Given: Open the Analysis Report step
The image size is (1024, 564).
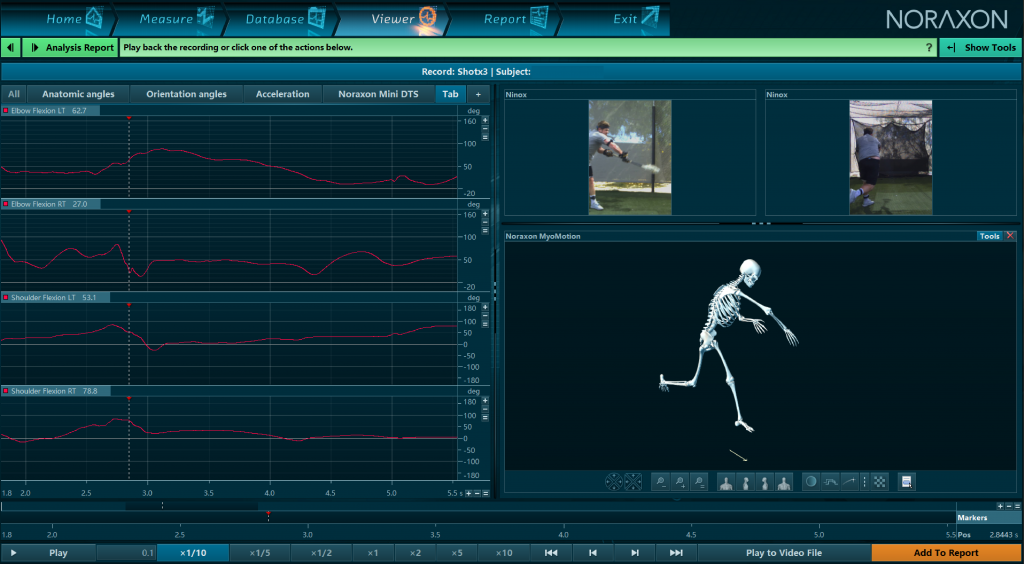Looking at the screenshot, I should coord(71,48).
